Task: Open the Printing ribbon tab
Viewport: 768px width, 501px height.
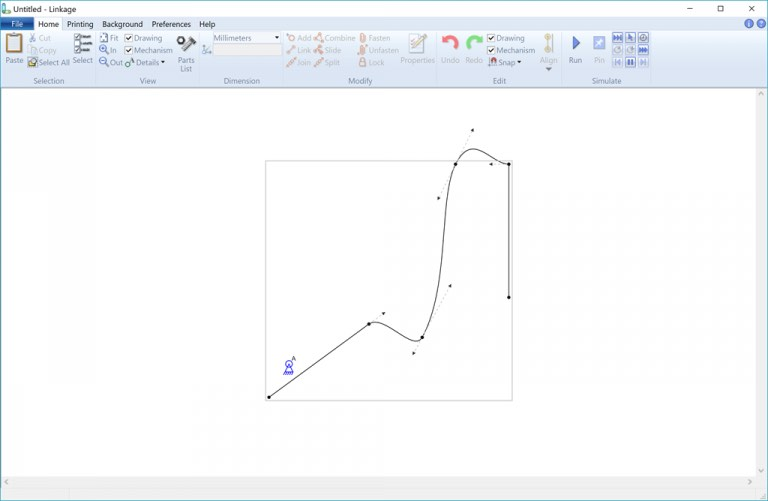Action: tap(80, 24)
